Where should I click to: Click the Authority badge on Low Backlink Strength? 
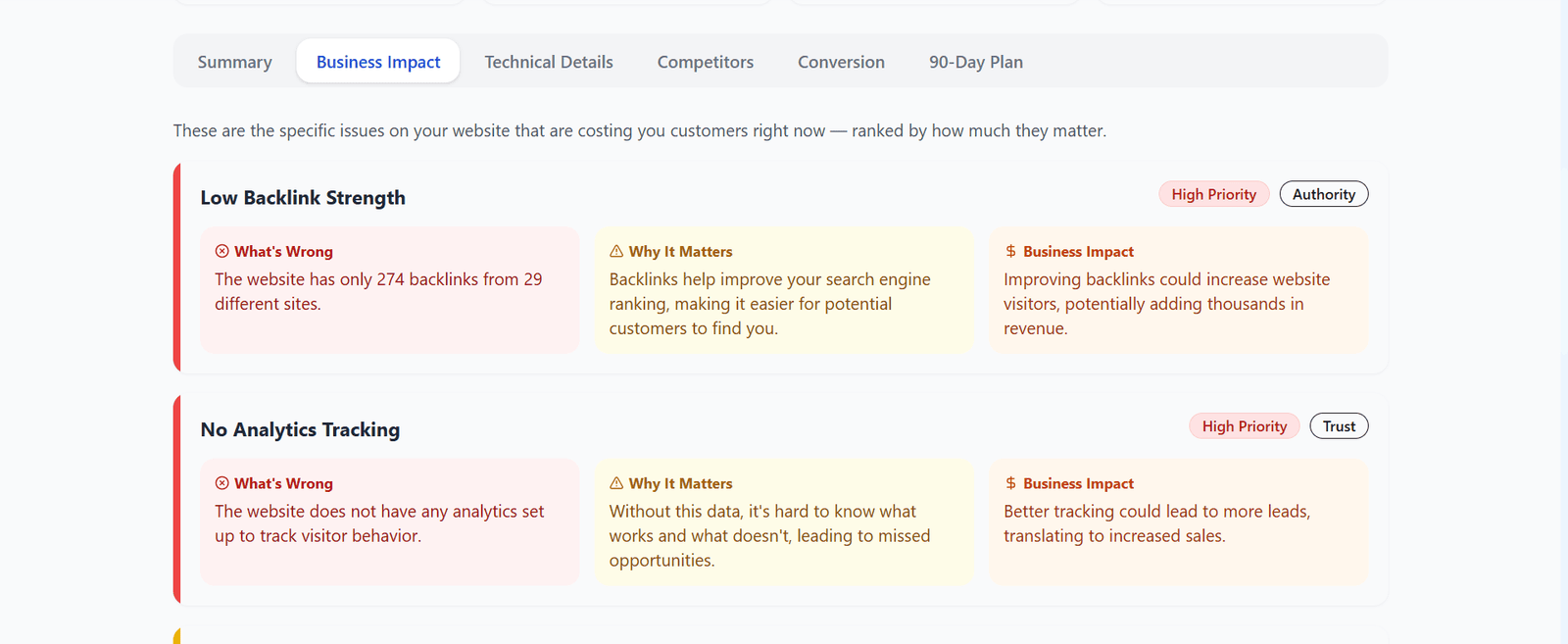[x=1323, y=193]
